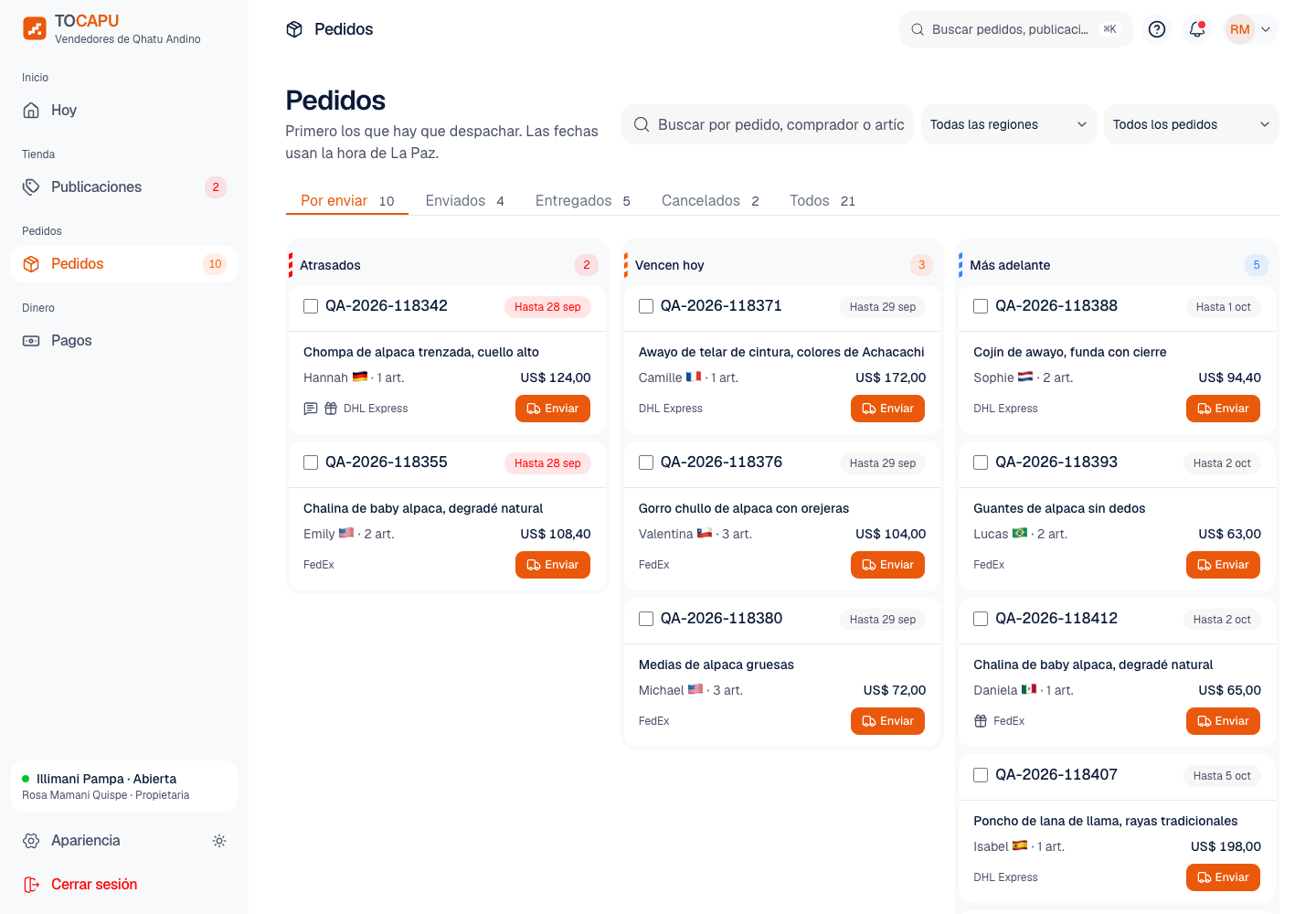Open the Cancelados tab
1316x914 pixels.
click(x=710, y=201)
